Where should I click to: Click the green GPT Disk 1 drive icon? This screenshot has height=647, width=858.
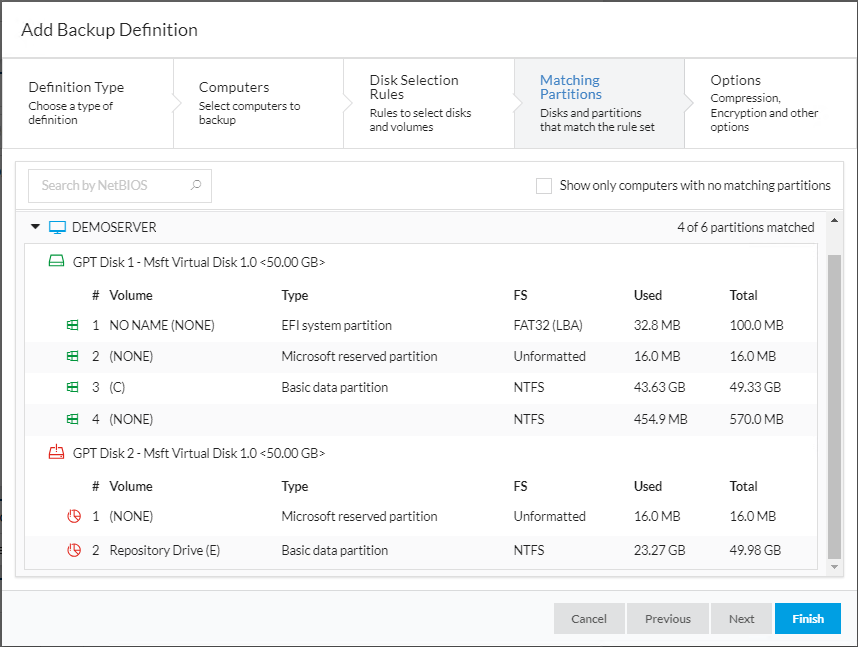[57, 262]
